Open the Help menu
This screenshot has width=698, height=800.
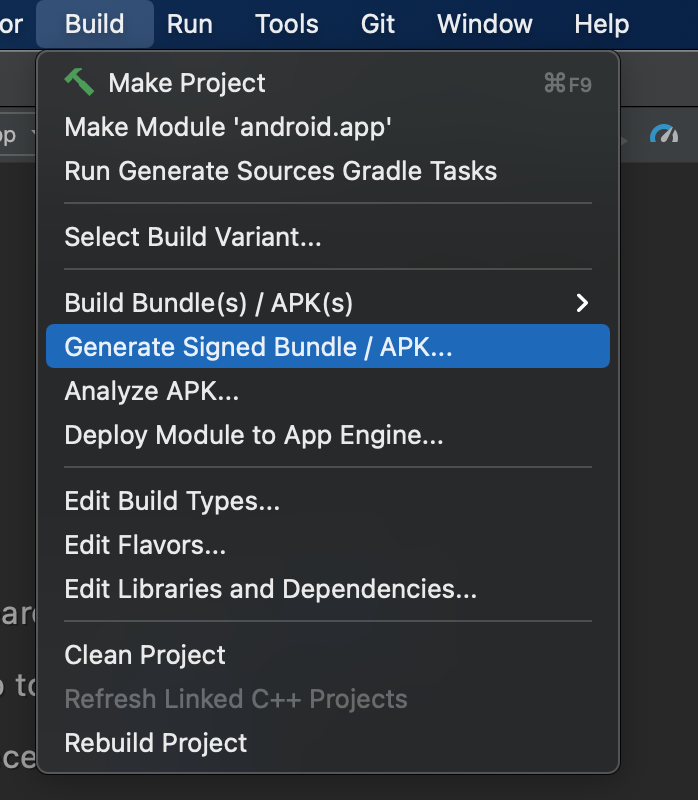(602, 24)
